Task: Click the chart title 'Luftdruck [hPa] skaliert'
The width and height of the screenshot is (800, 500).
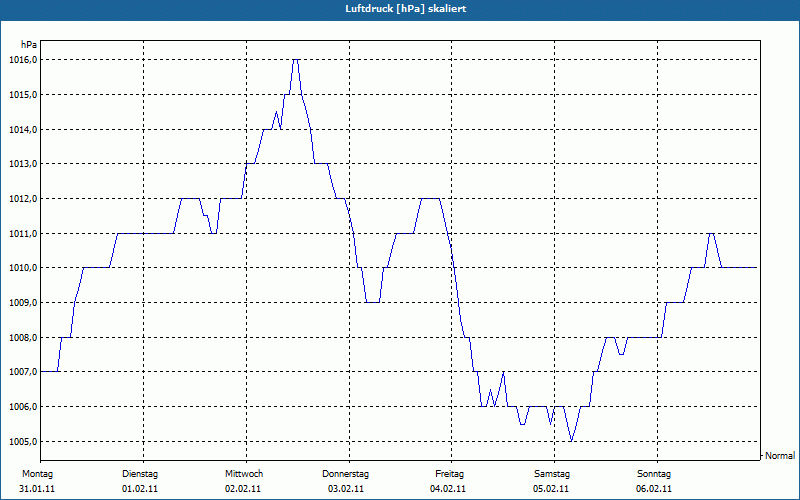Action: click(406, 9)
